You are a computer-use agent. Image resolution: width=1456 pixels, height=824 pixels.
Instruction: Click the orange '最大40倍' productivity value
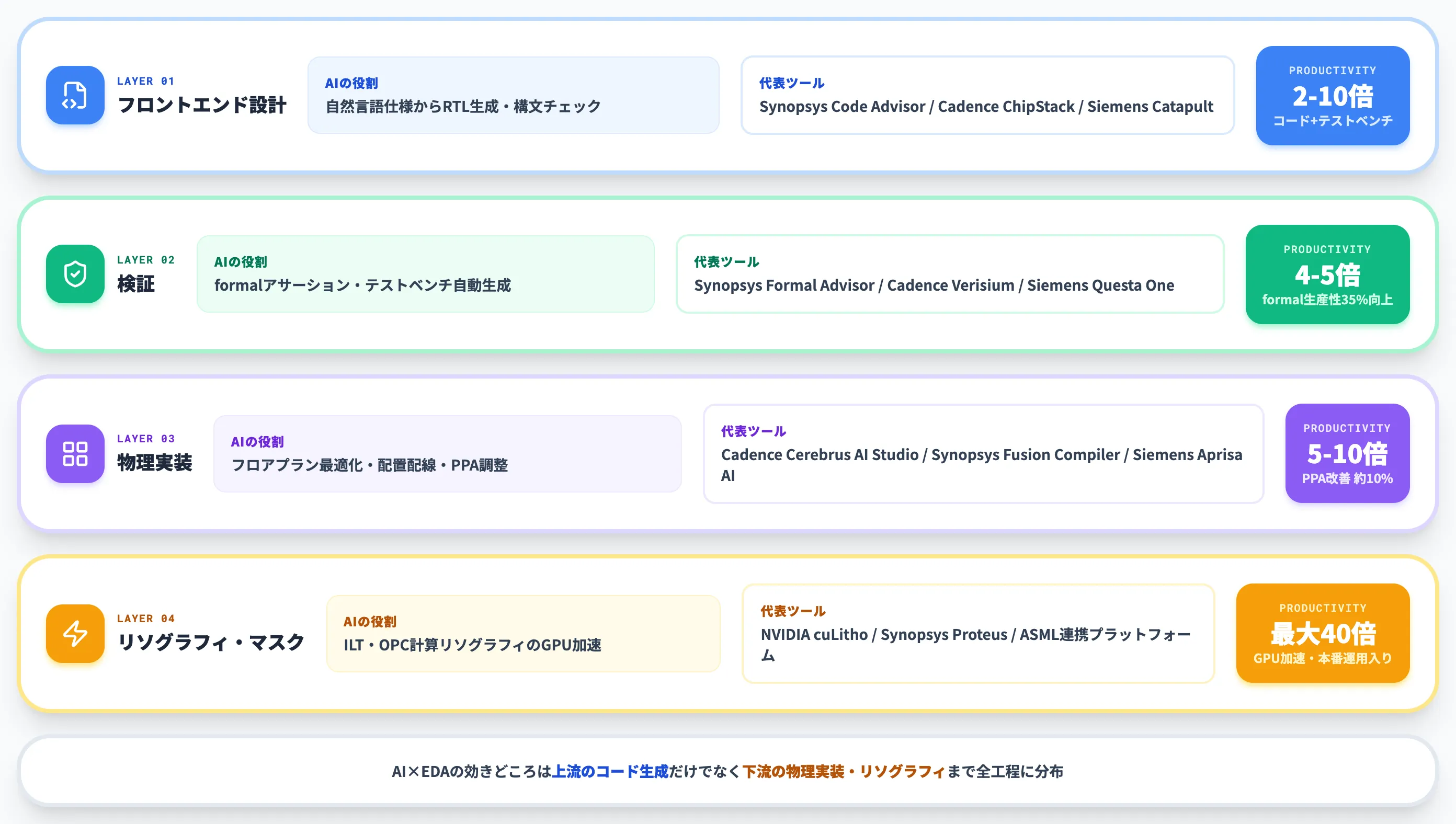[1323, 633]
